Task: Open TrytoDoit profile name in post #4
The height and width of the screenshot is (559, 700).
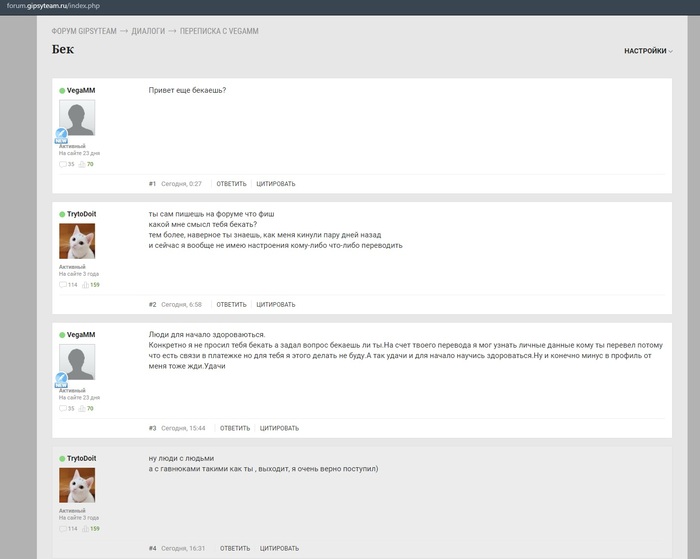Action: tap(82, 458)
